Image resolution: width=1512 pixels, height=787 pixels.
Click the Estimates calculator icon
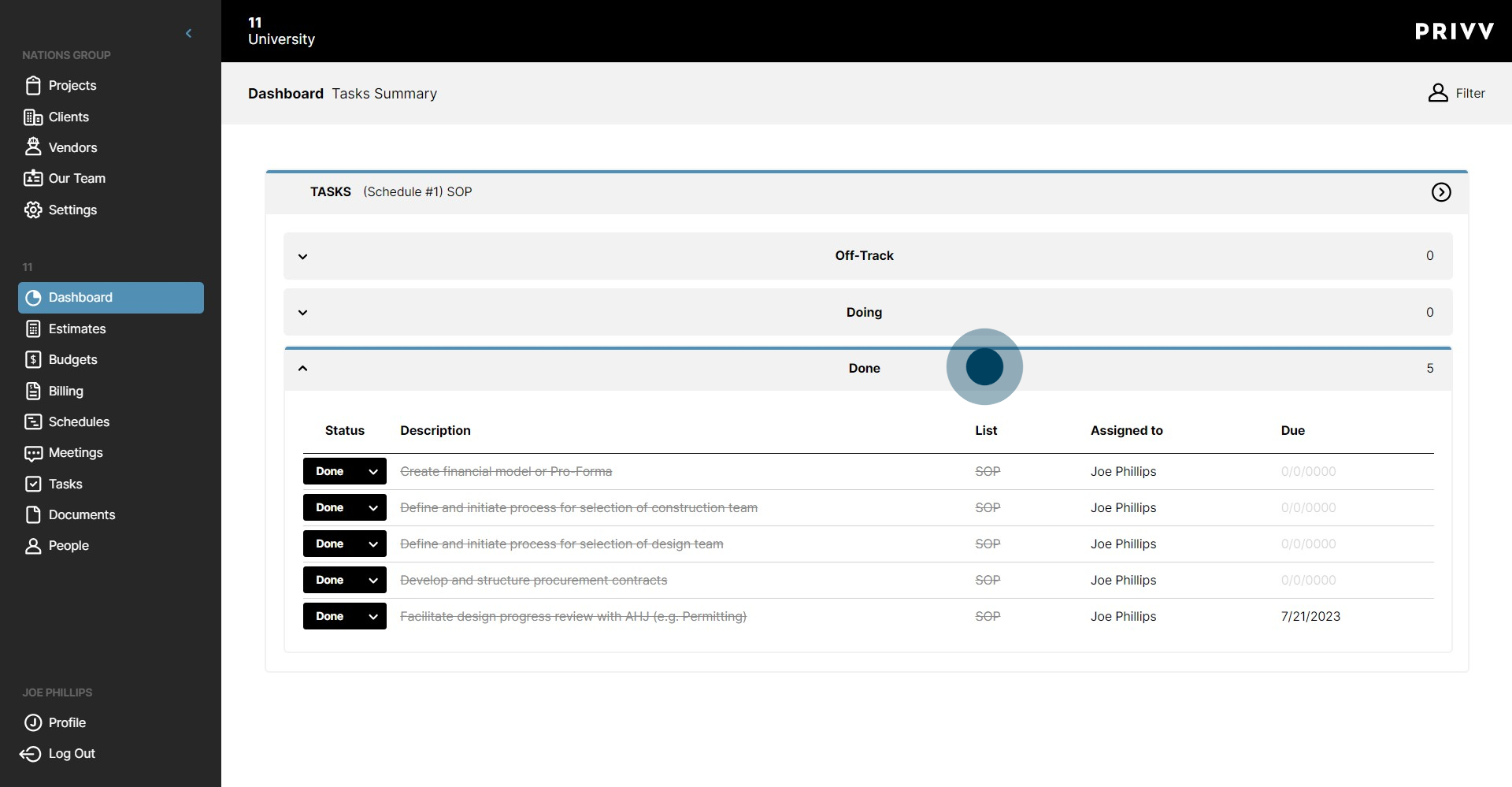(x=33, y=329)
